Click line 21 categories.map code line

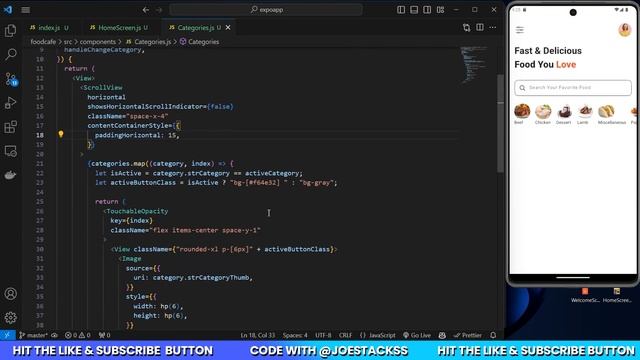pos(161,164)
